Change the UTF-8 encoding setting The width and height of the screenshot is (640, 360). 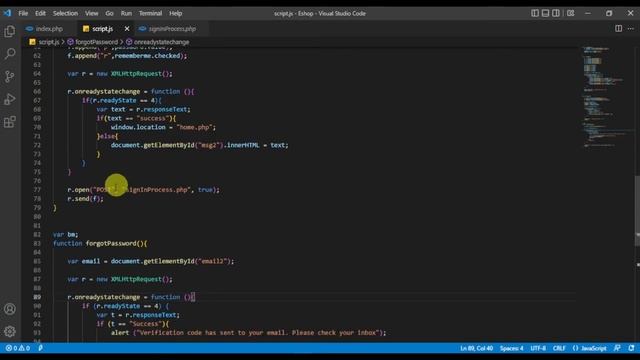point(538,348)
